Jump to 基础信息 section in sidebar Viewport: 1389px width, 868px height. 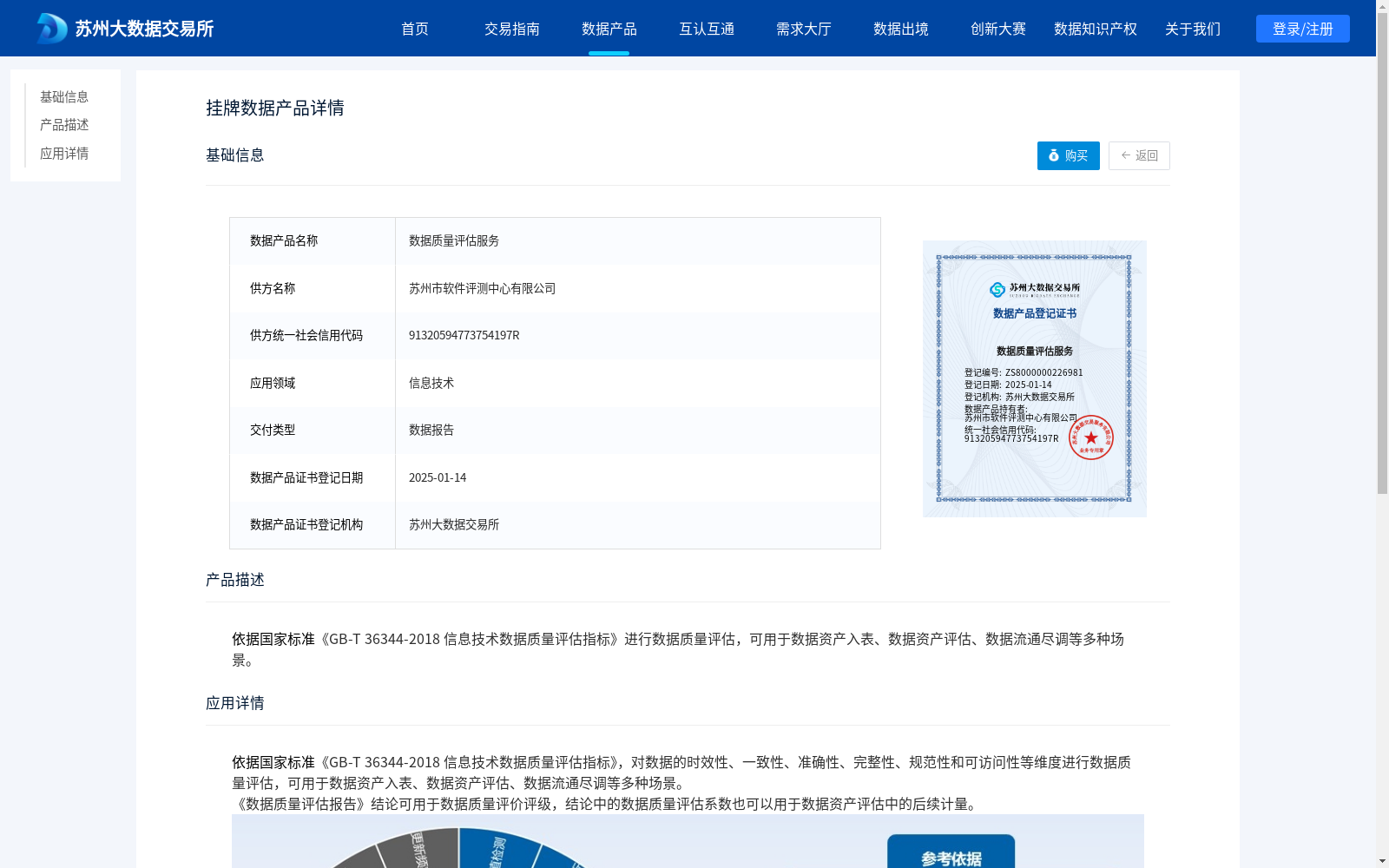(64, 96)
